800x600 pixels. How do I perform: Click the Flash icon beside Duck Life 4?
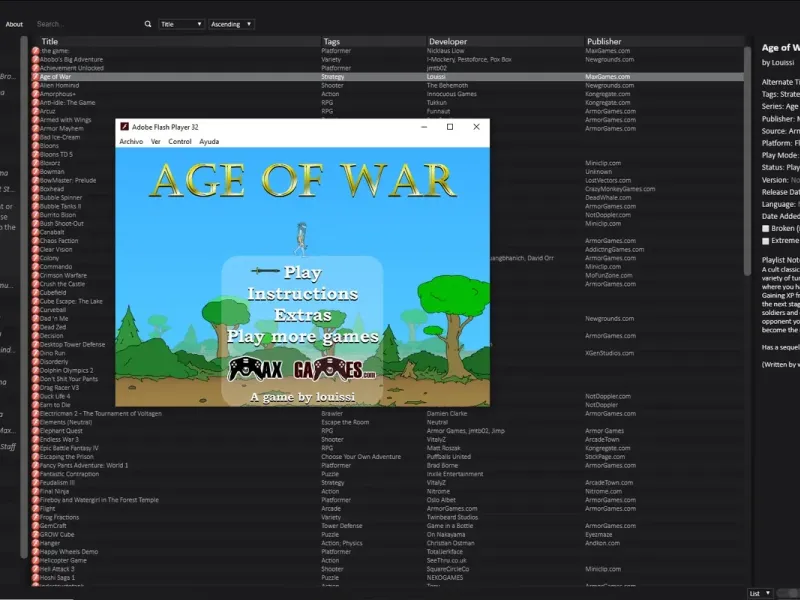point(35,396)
